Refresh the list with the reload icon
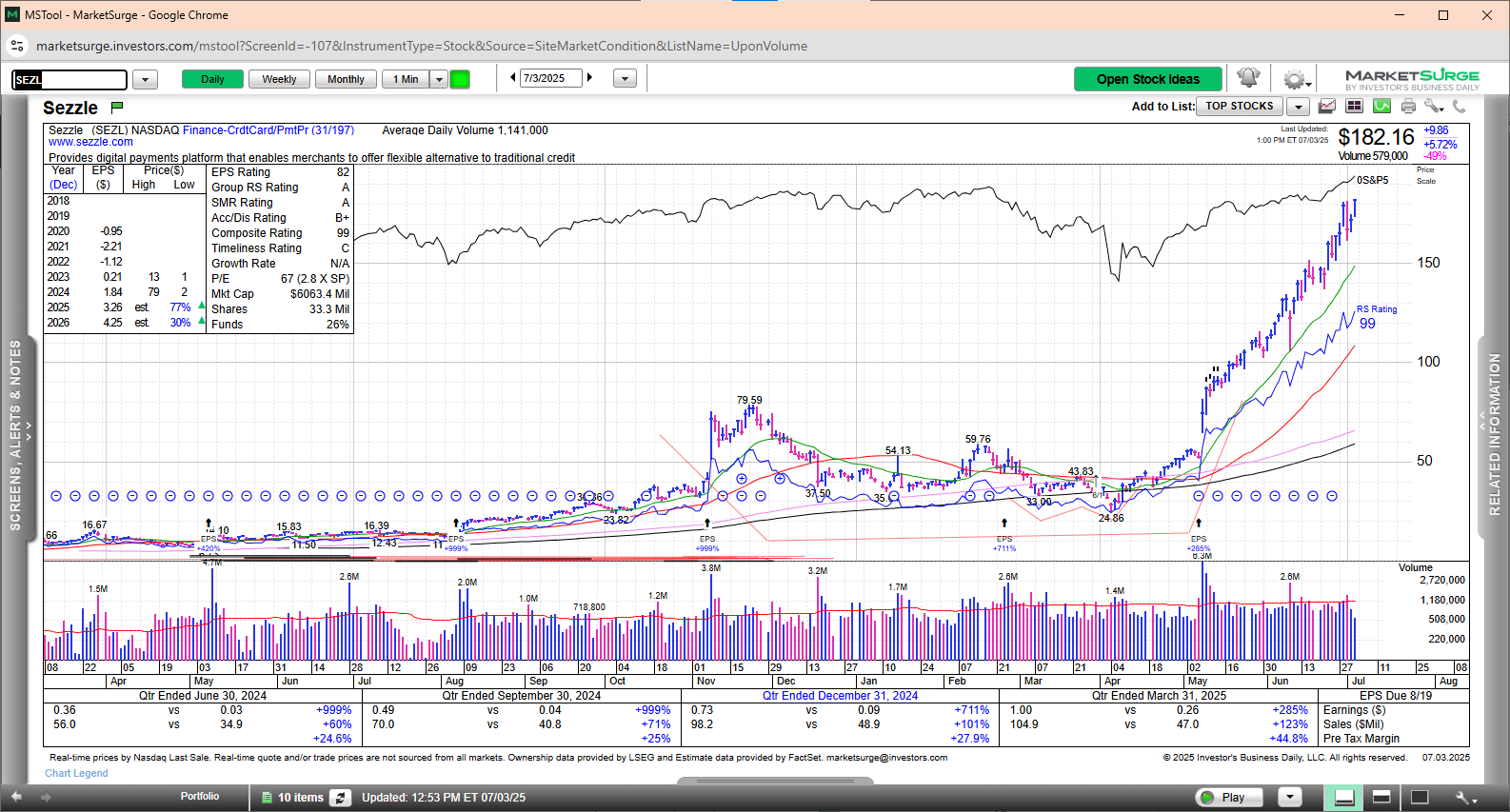 pos(340,798)
